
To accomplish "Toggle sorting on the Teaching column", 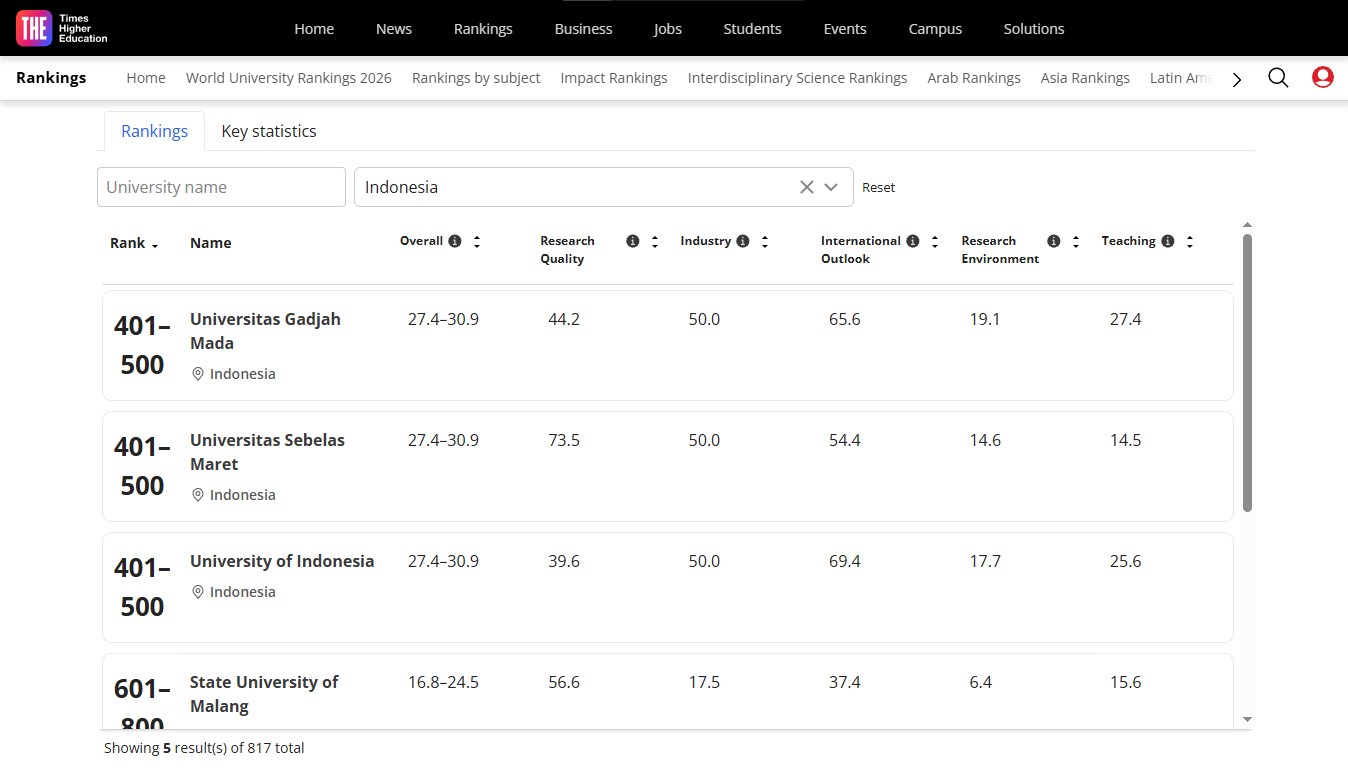I will coord(1190,242).
